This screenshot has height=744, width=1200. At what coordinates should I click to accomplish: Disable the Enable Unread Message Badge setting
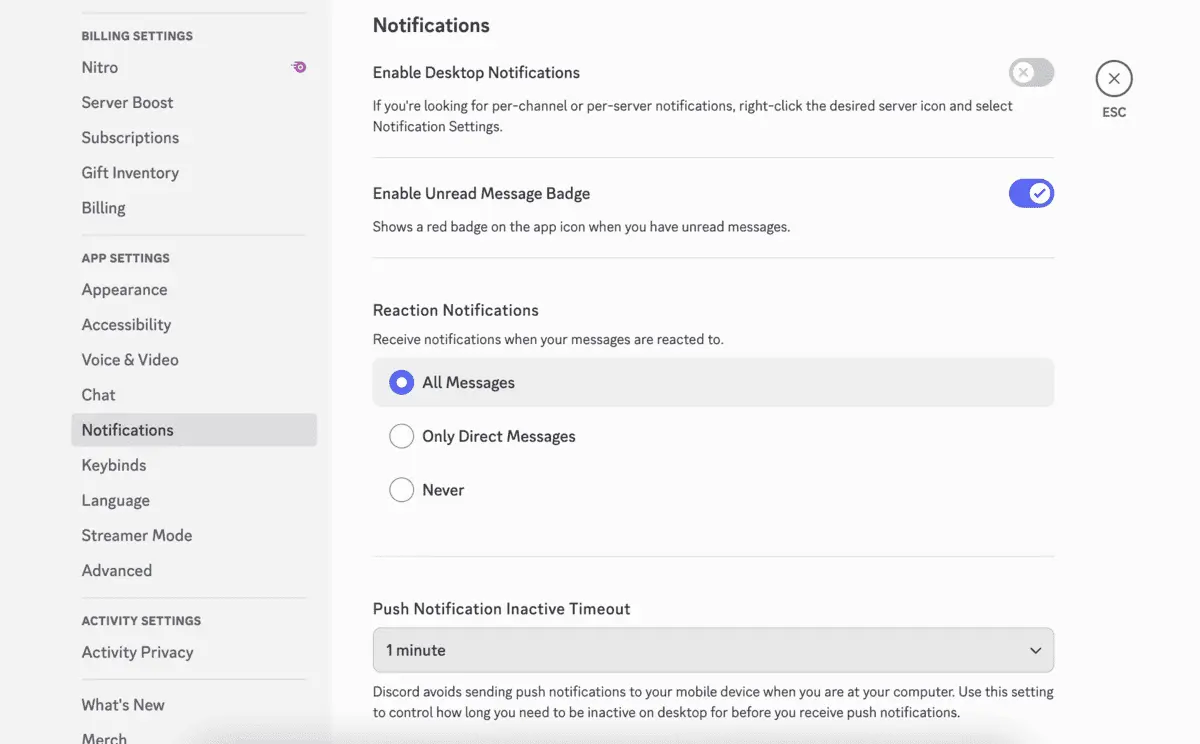pos(1031,193)
